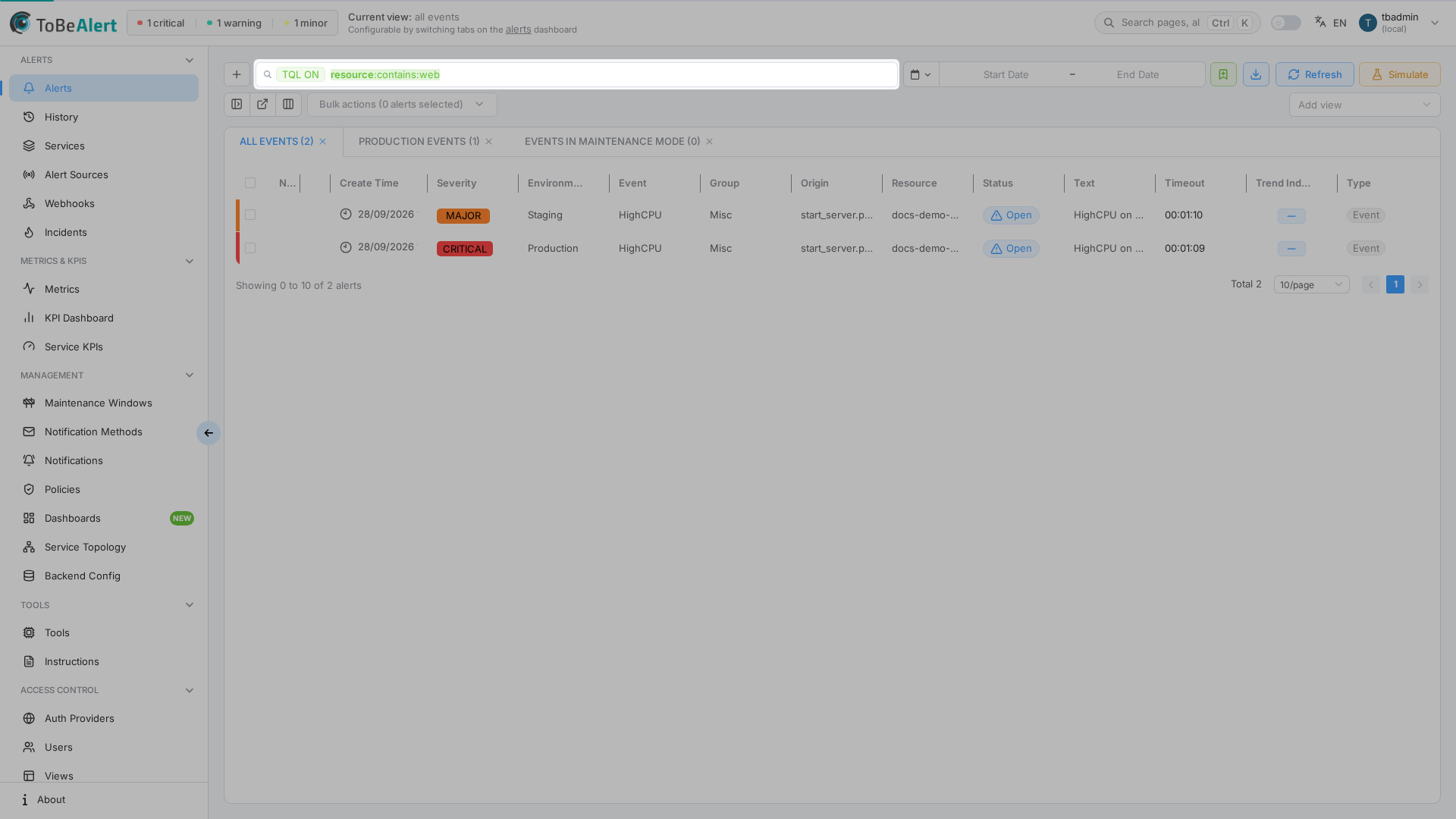This screenshot has height=819, width=1456.
Task: Click the plus add filter icon
Action: (x=237, y=74)
